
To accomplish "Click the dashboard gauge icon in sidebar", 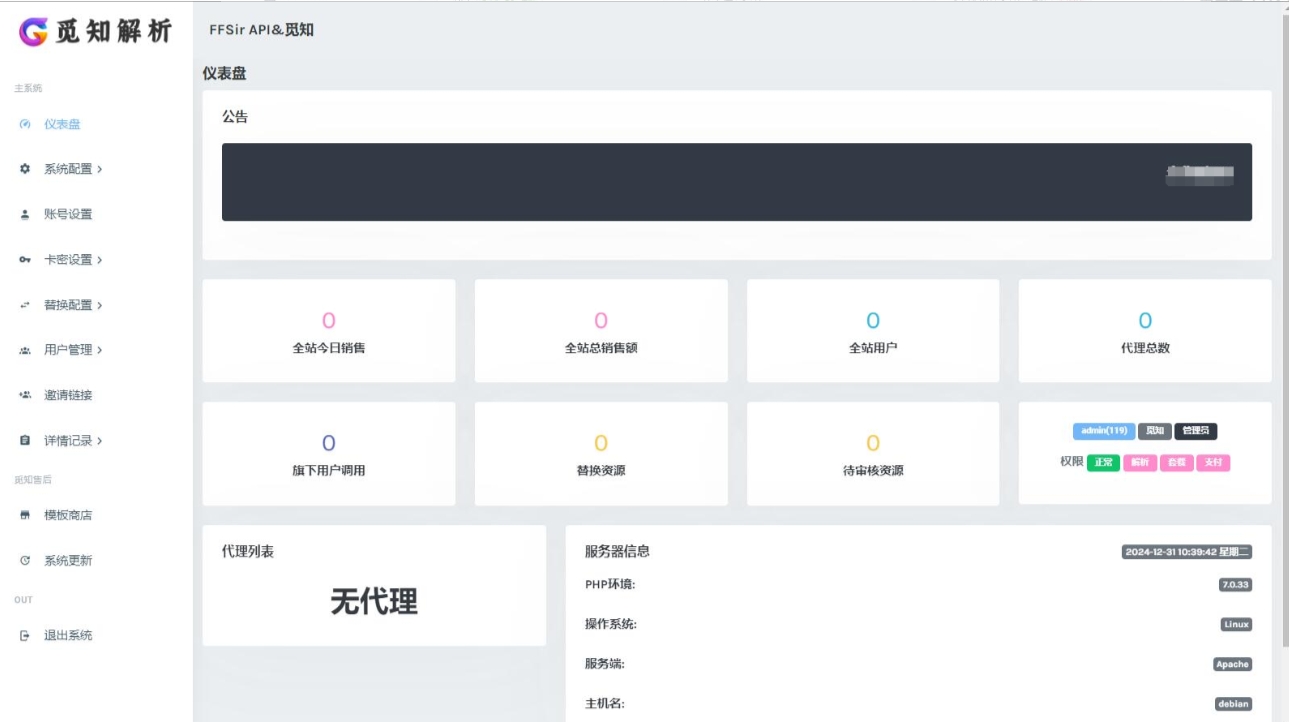I will (25, 125).
